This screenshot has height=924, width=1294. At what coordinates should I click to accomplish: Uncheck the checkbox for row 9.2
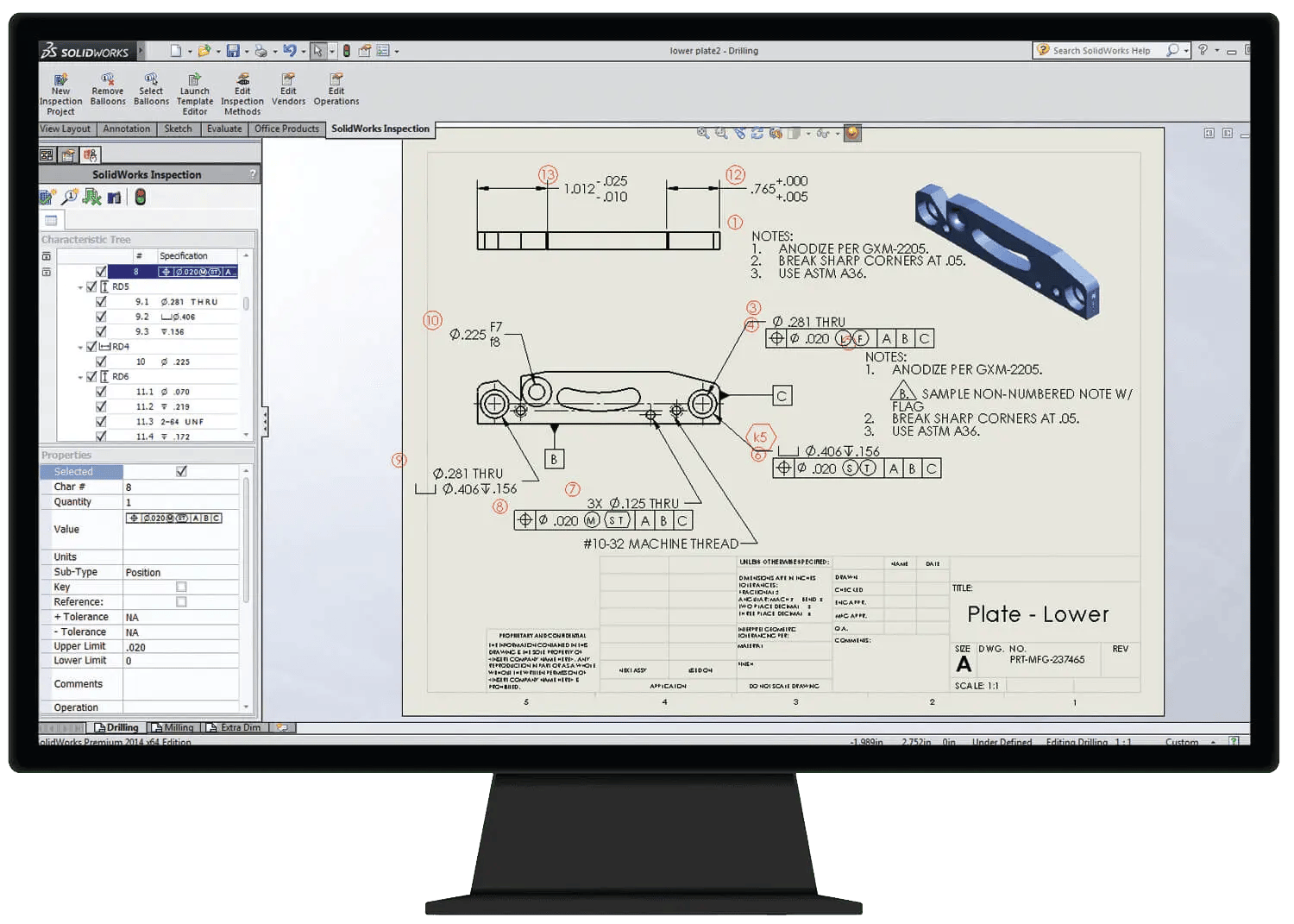pyautogui.click(x=101, y=317)
